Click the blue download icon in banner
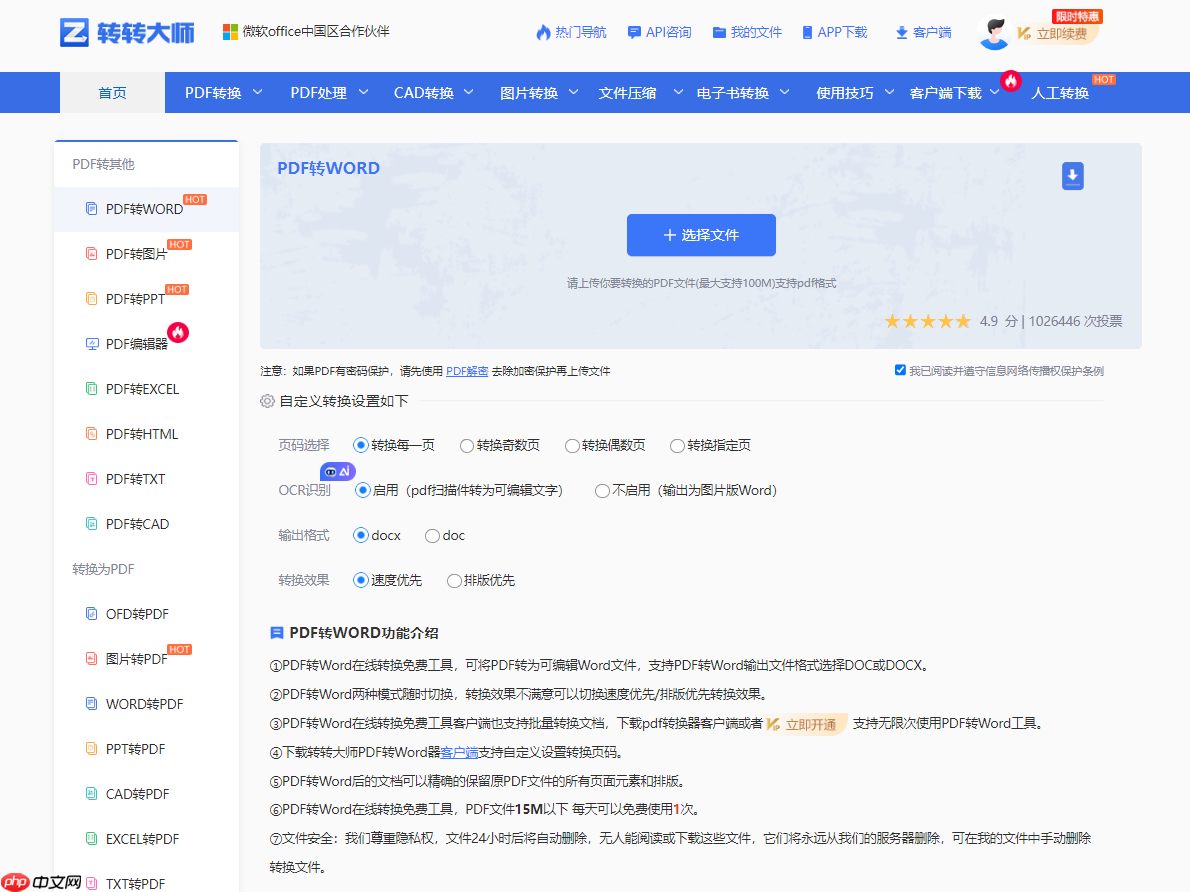Screen dimensions: 1190x892 (1072, 175)
